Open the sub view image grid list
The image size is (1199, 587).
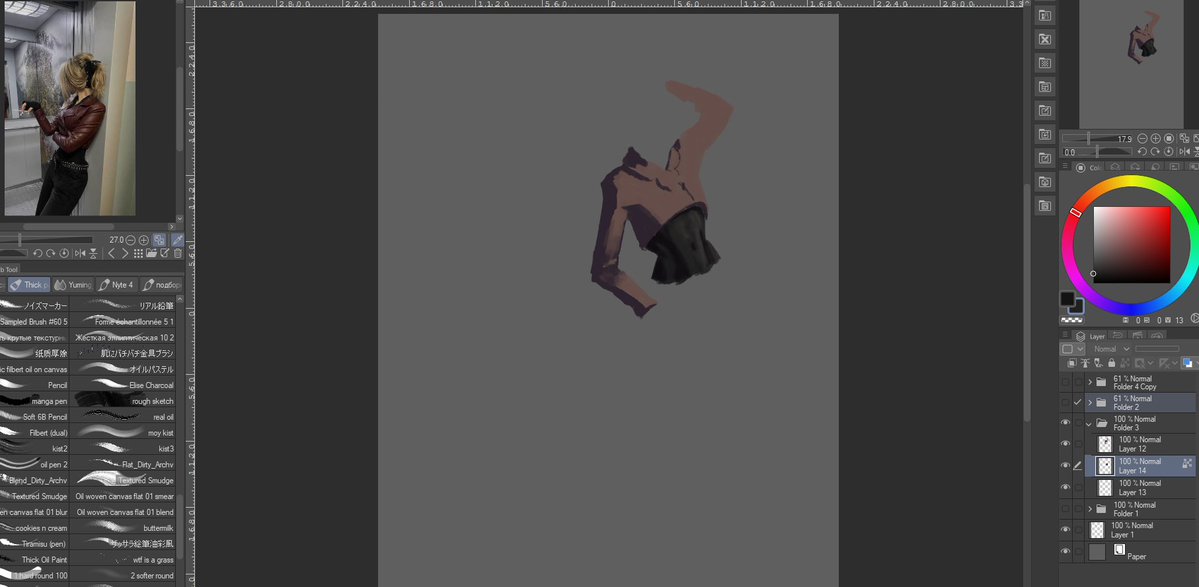(x=138, y=254)
